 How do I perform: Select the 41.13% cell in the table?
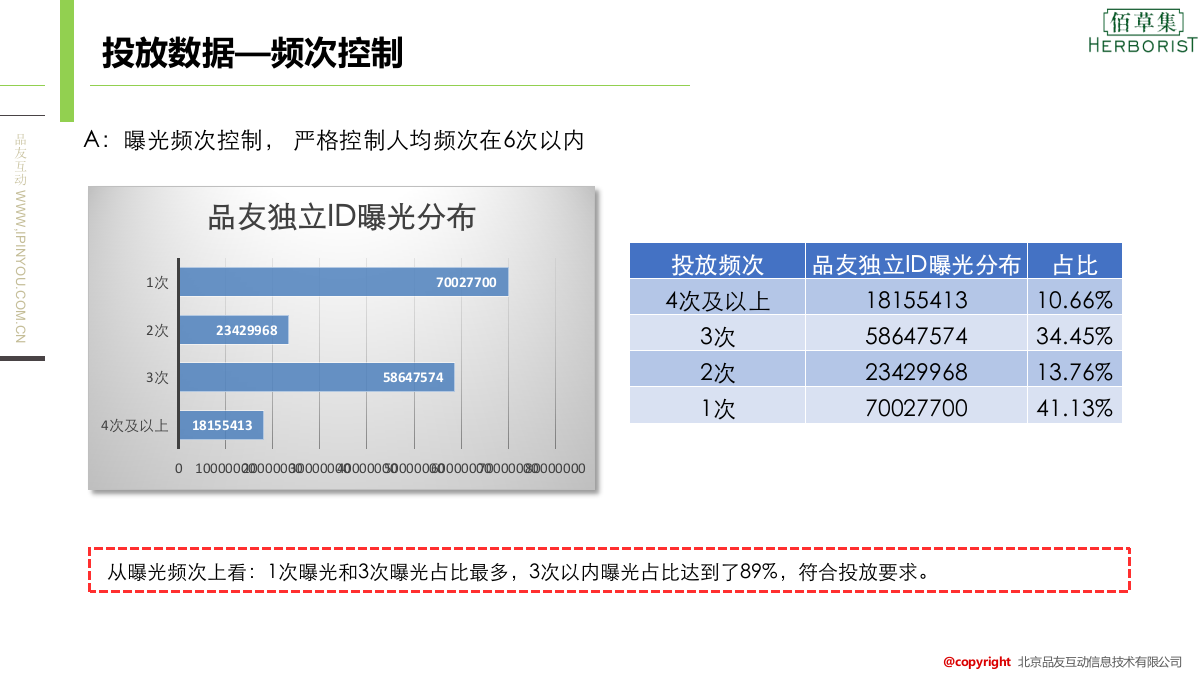[x=1076, y=405]
